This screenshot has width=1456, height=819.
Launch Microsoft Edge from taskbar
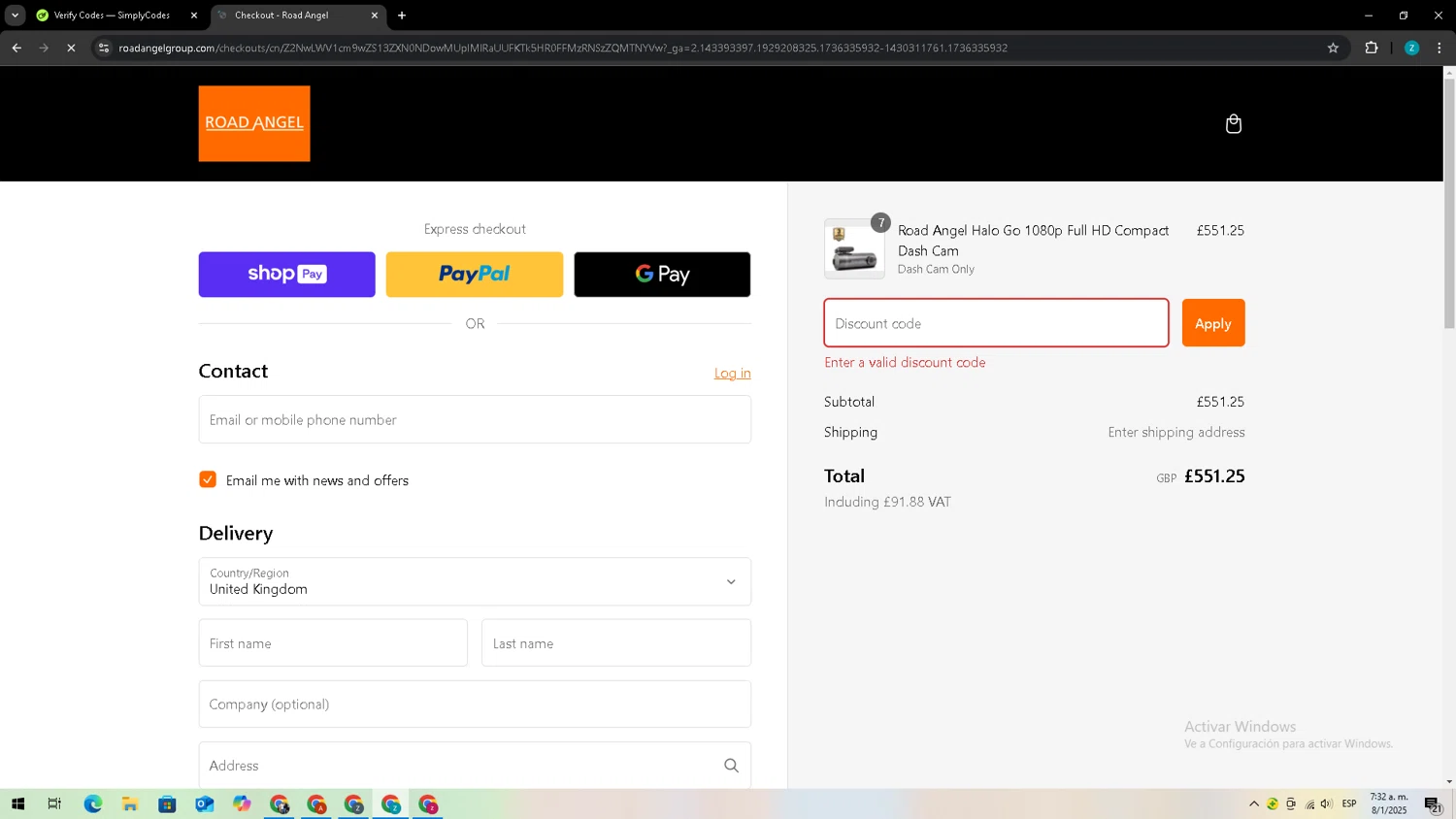point(92,803)
